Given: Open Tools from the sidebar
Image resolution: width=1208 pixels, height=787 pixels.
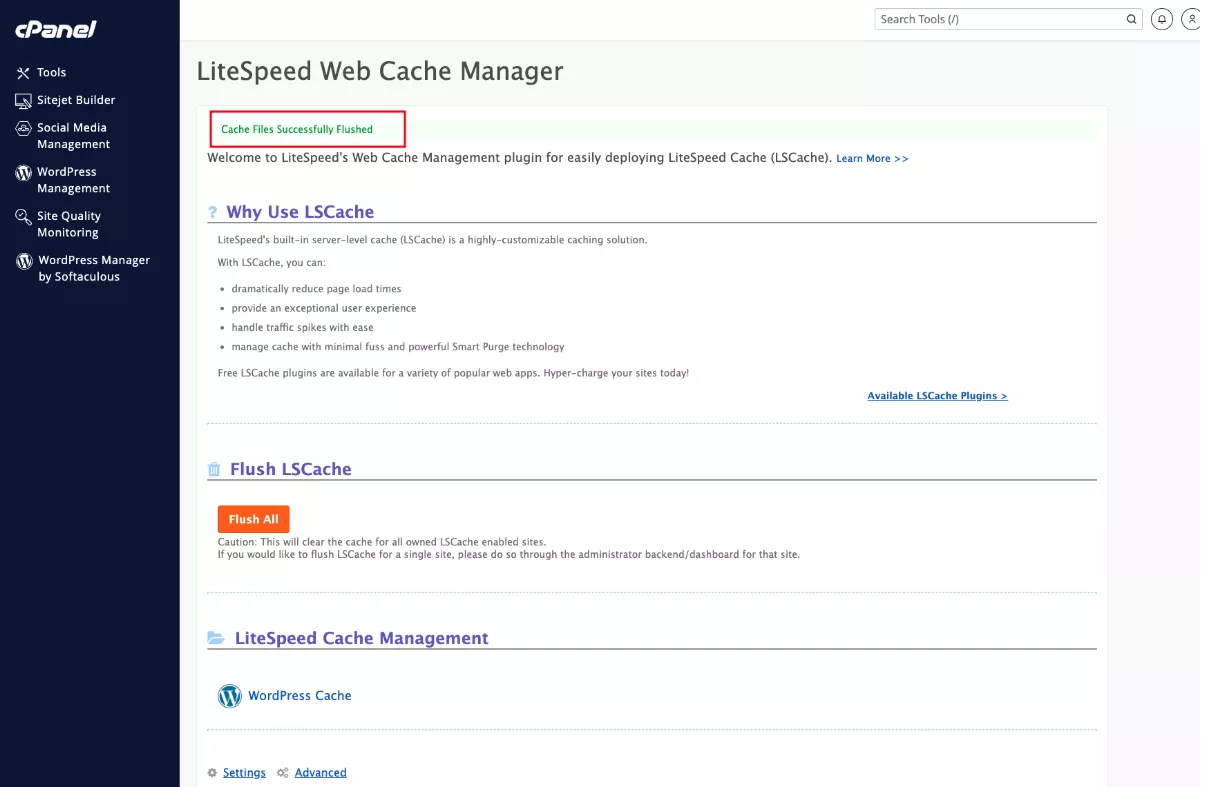Looking at the screenshot, I should 52,71.
